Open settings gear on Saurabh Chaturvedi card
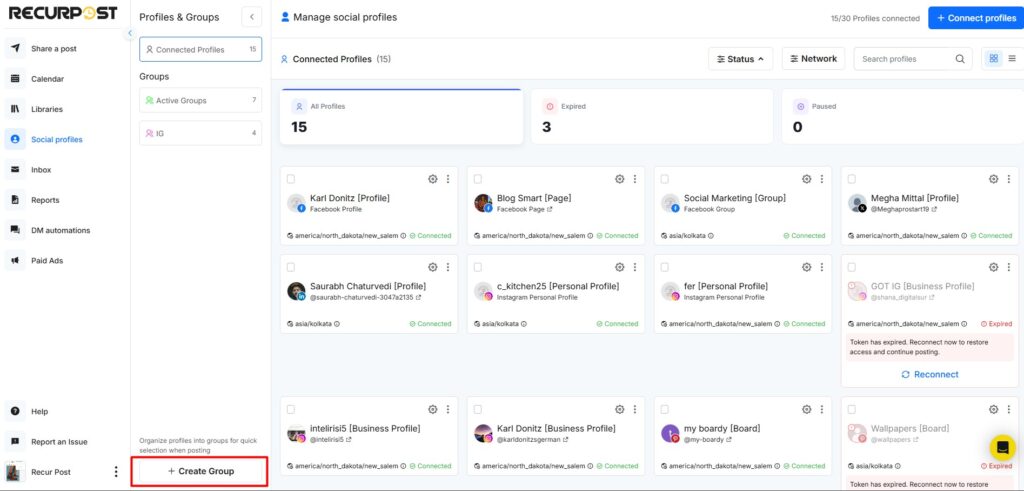The height and width of the screenshot is (491, 1024). [x=432, y=267]
